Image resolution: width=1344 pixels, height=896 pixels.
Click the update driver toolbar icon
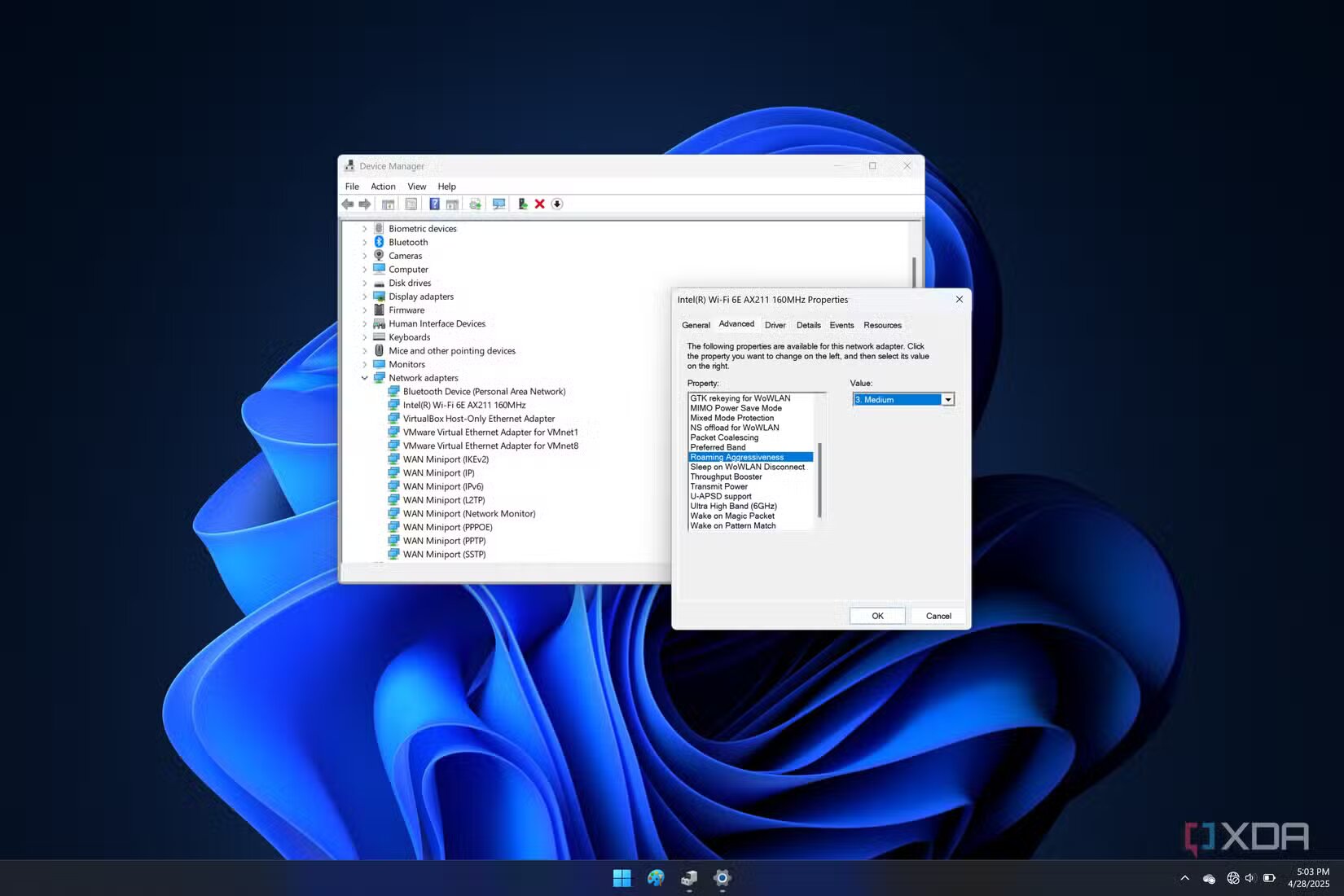coord(522,204)
